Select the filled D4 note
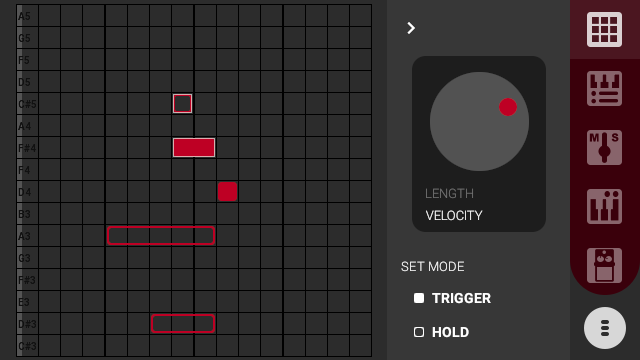The width and height of the screenshot is (640, 360). (227, 191)
